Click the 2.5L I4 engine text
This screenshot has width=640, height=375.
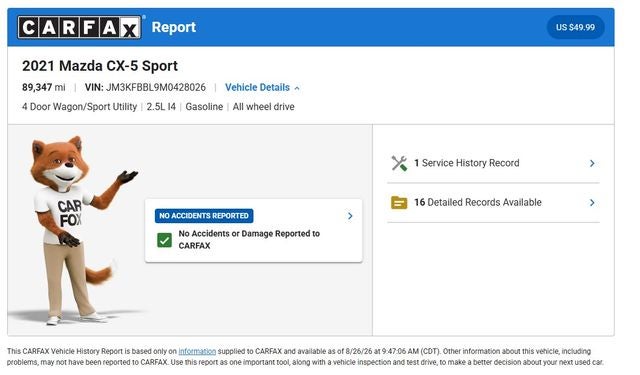pos(161,107)
